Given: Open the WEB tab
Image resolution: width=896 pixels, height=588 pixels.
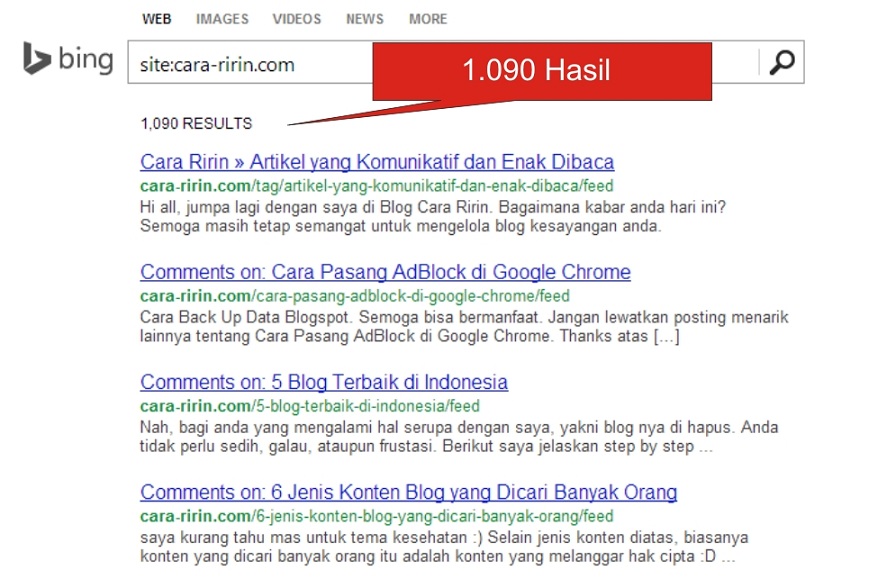Looking at the screenshot, I should tap(157, 19).
